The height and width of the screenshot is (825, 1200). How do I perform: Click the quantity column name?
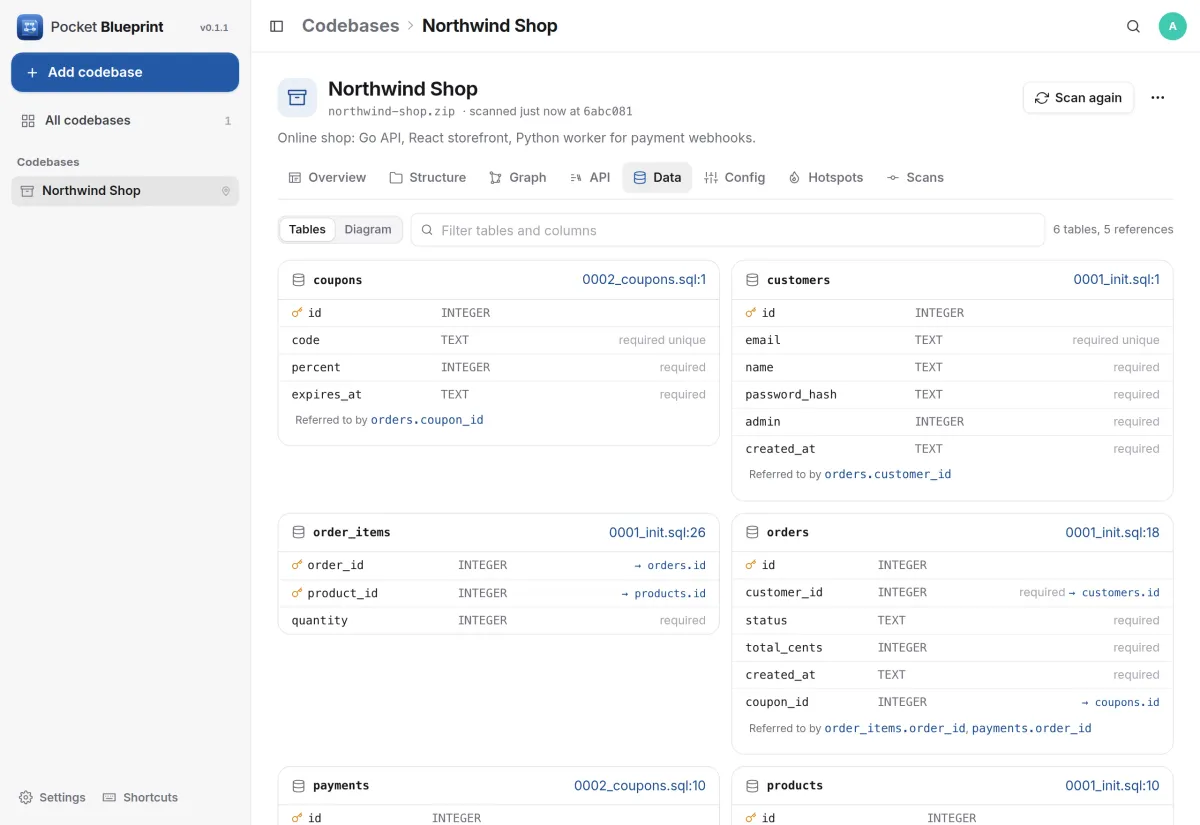(x=320, y=621)
